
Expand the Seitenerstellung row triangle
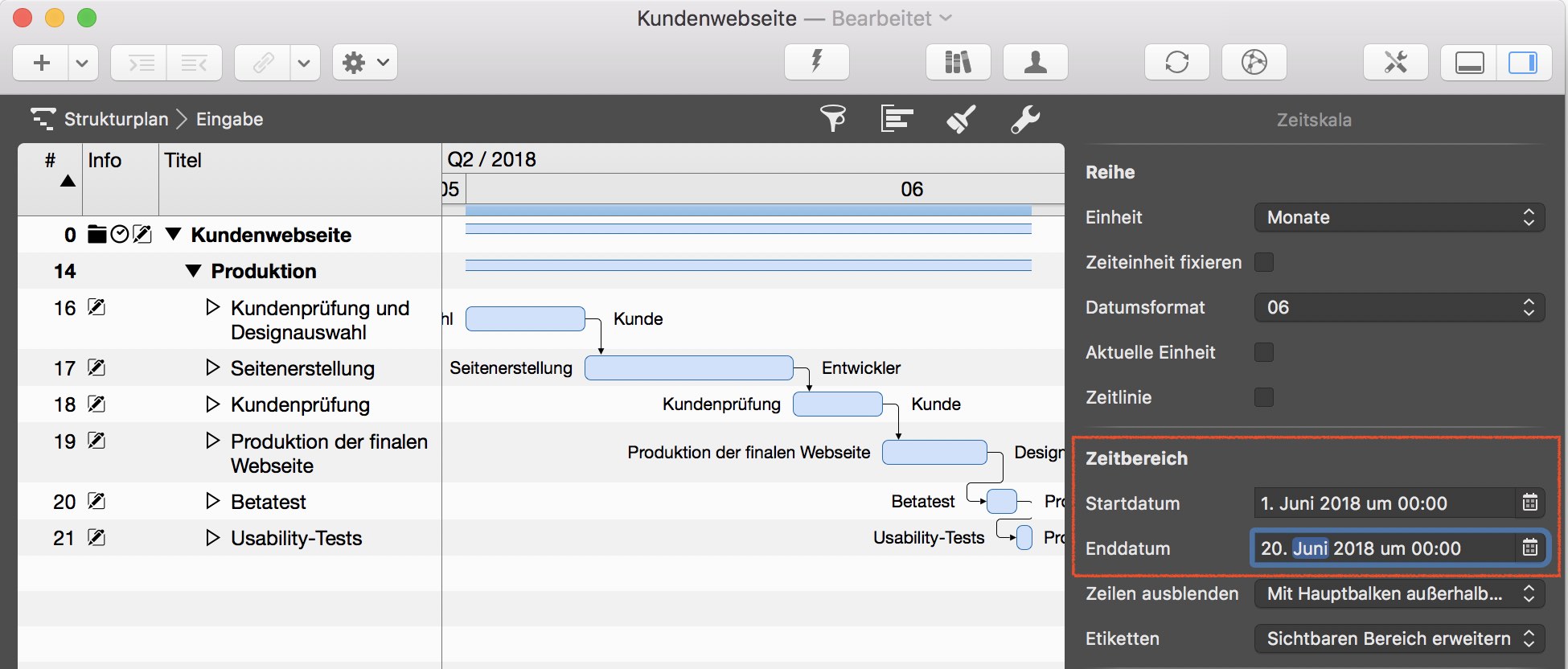[212, 367]
